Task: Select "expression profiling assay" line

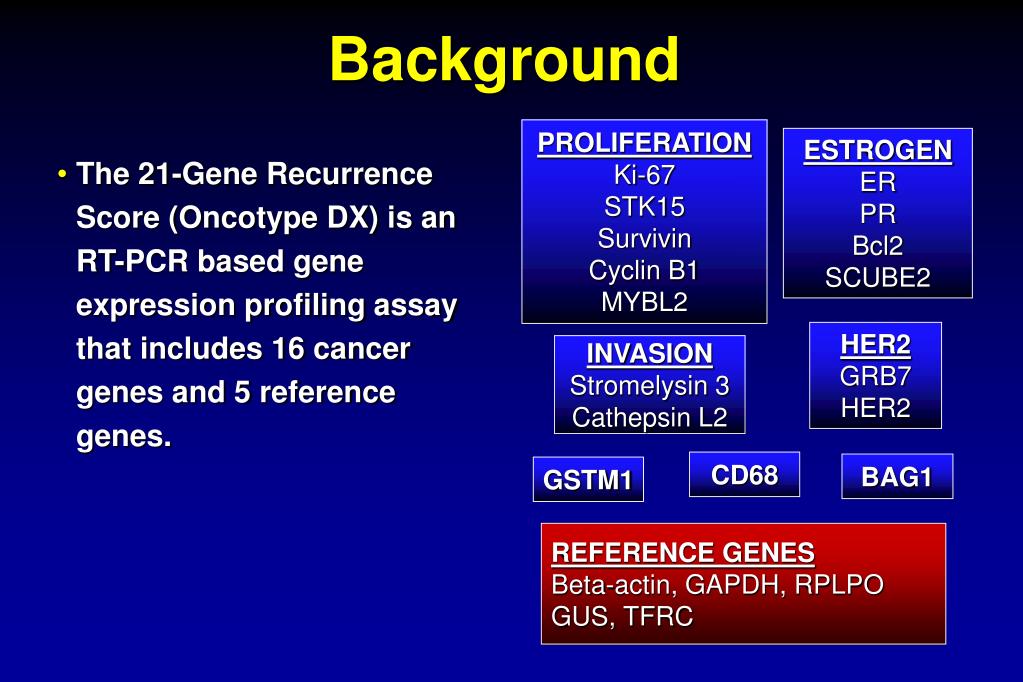Action: 267,305
